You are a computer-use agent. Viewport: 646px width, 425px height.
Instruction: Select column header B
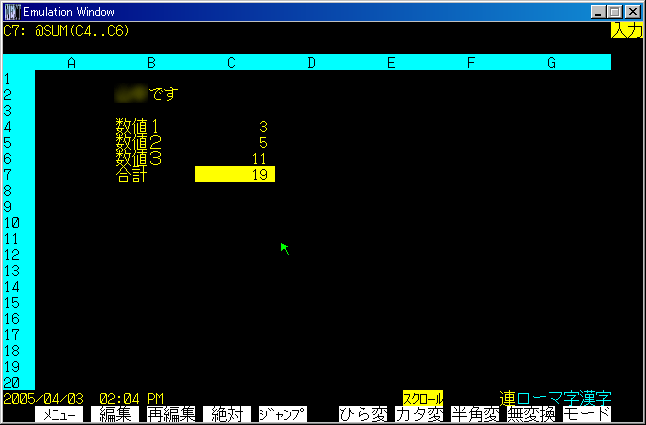tap(151, 63)
